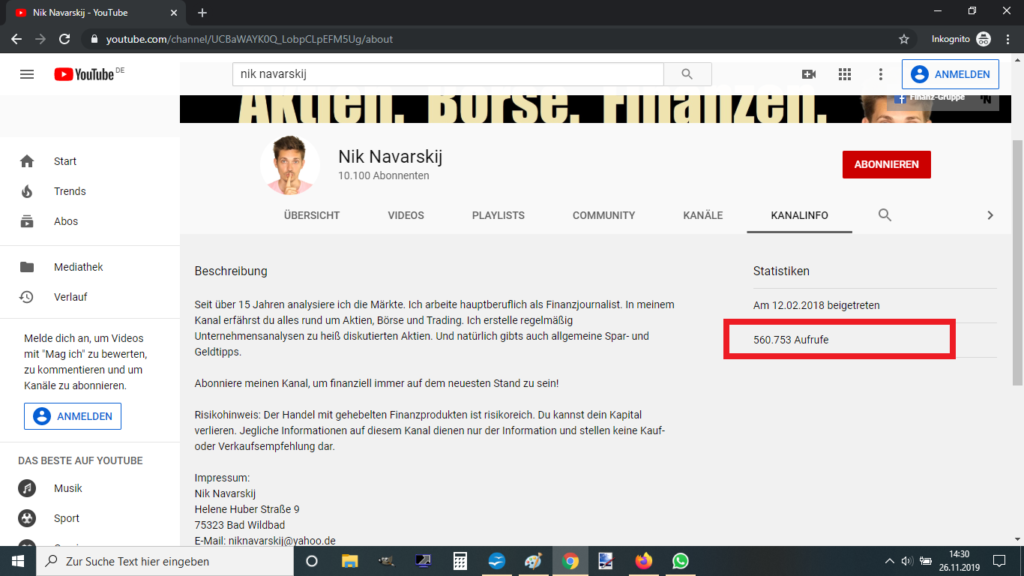
Task: Switch to the VIDEOS tab
Action: point(406,216)
